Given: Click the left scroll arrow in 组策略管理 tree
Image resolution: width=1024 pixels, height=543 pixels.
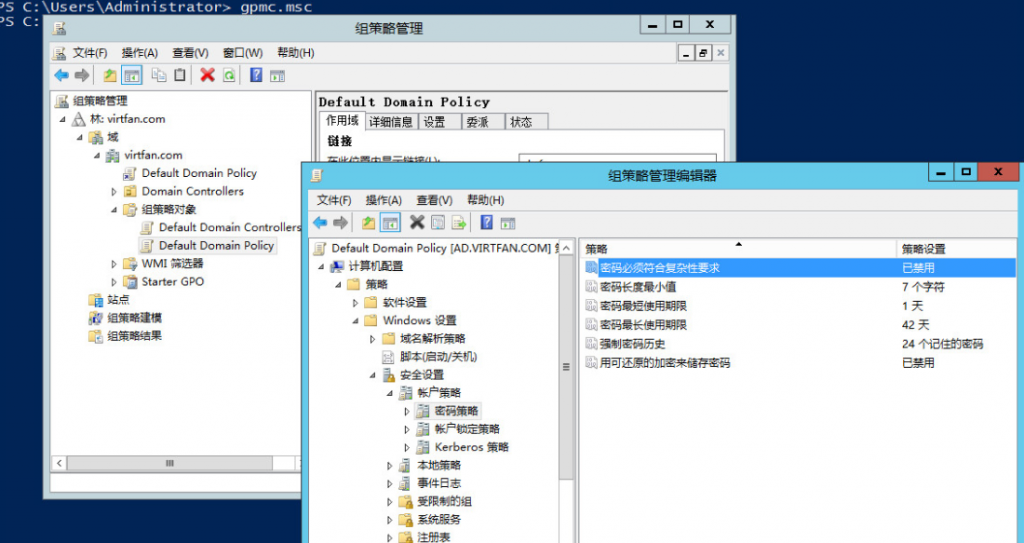Looking at the screenshot, I should pyautogui.click(x=59, y=463).
